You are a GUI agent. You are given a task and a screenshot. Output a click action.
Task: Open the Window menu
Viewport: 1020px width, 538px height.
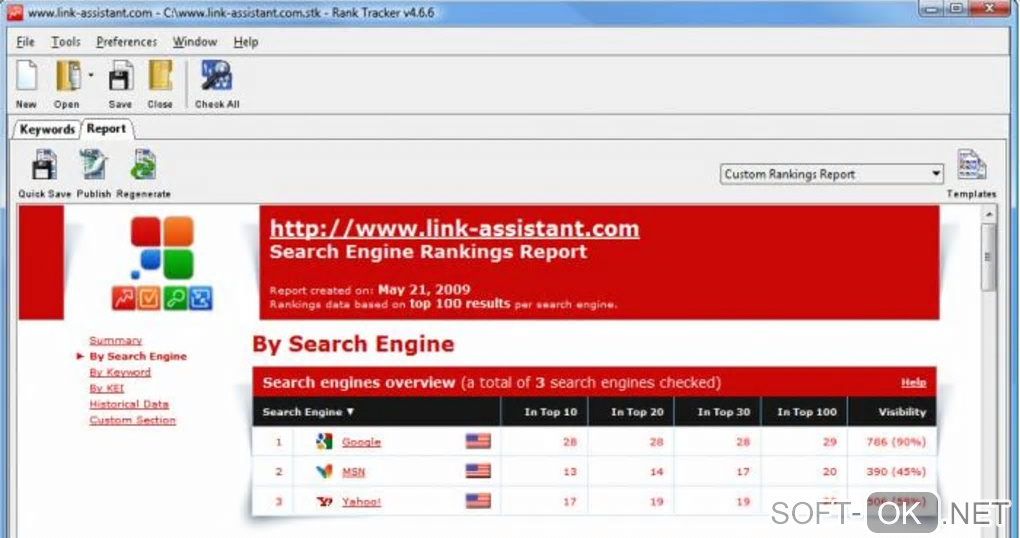coord(195,42)
